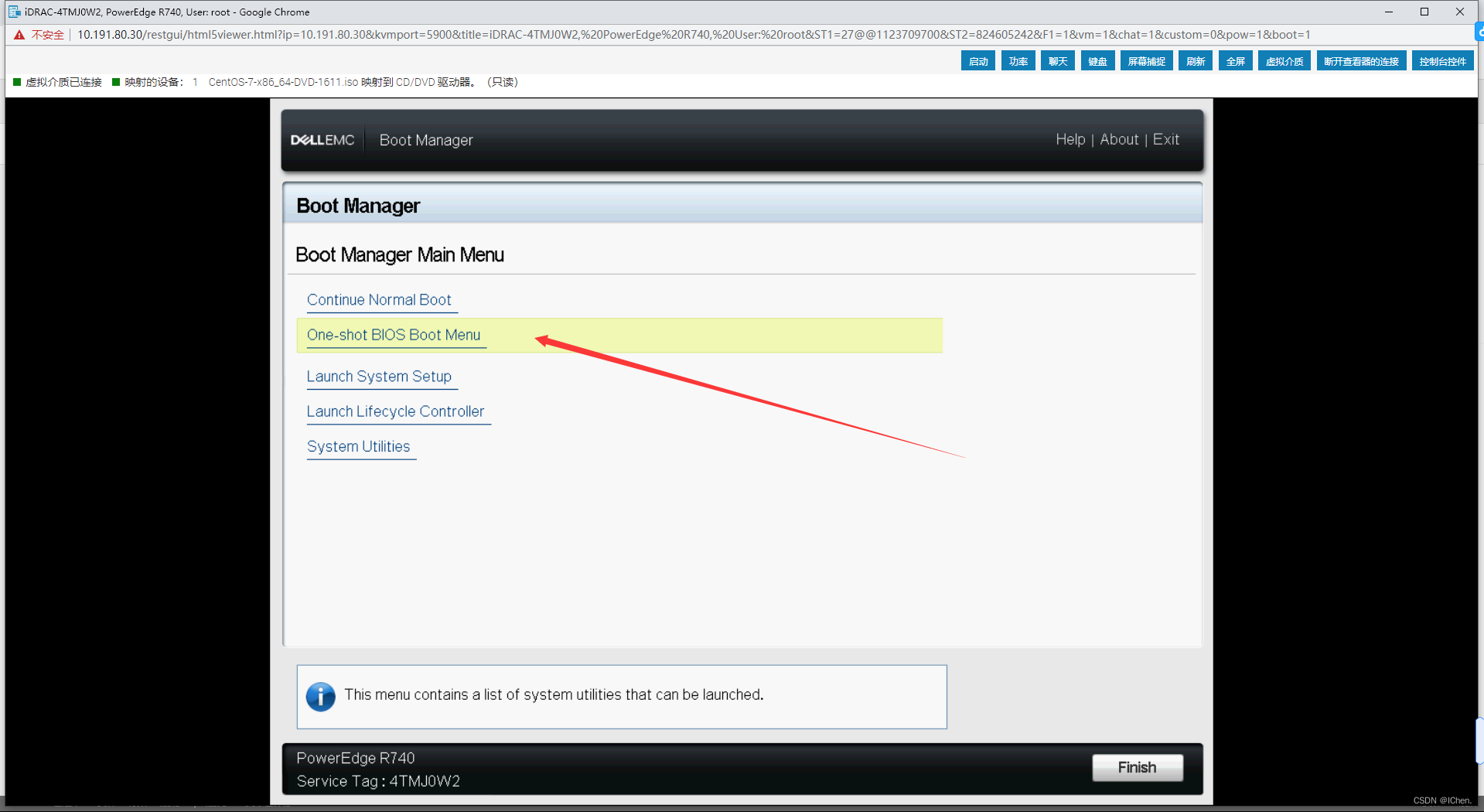Click the 屏幕捕捉 screen capture button
Viewport: 1484px width, 812px height.
1146,61
